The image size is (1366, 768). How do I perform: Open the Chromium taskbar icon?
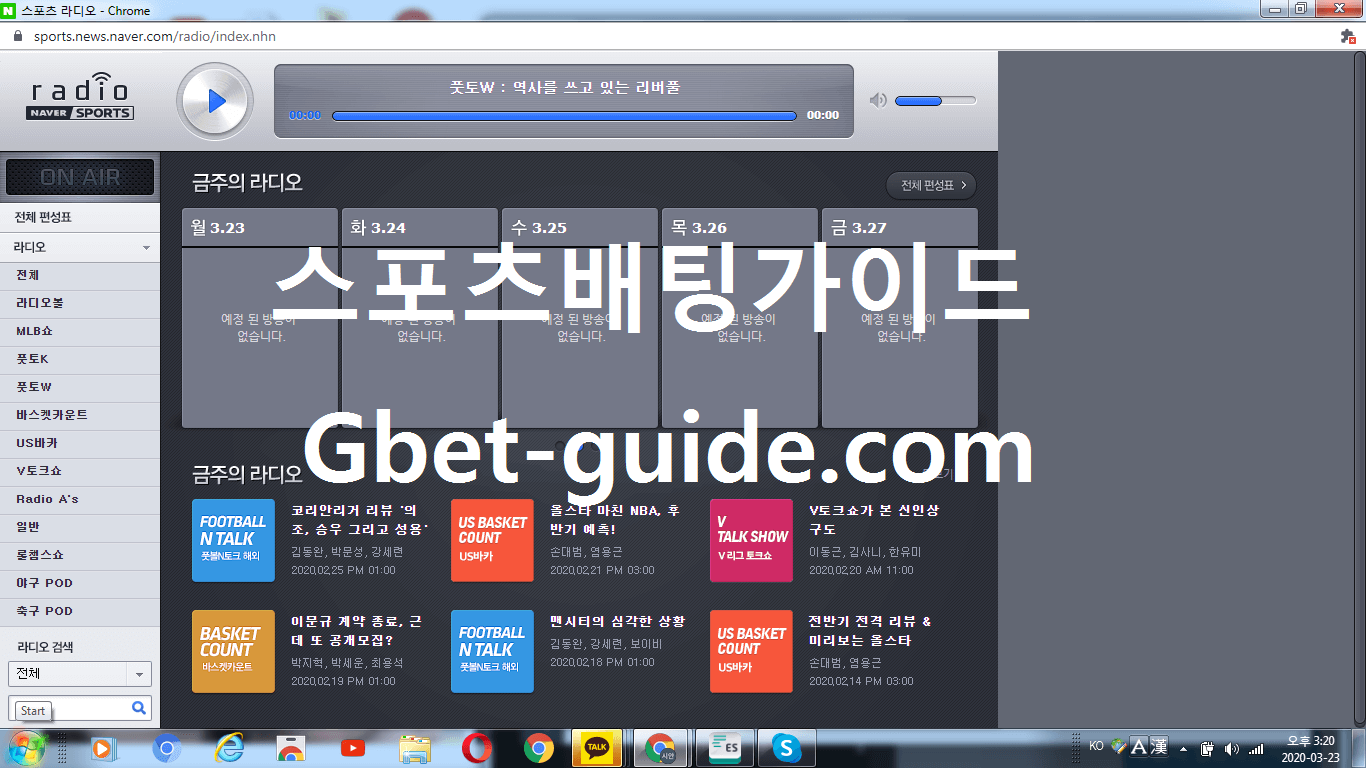(166, 748)
